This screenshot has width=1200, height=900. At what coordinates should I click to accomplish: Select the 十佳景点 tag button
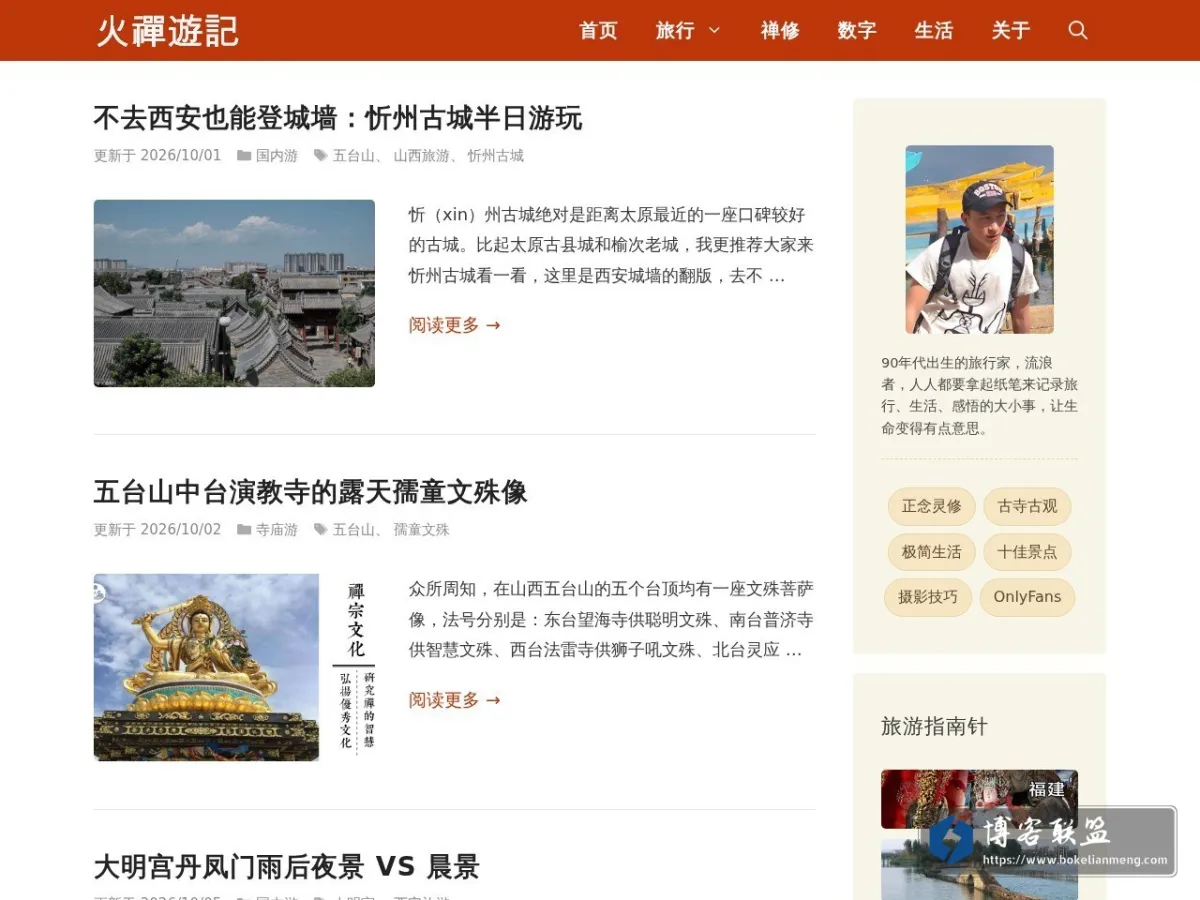pos(1027,552)
